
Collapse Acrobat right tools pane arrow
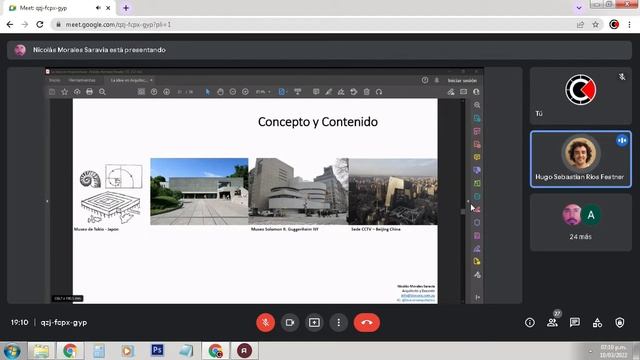468,201
